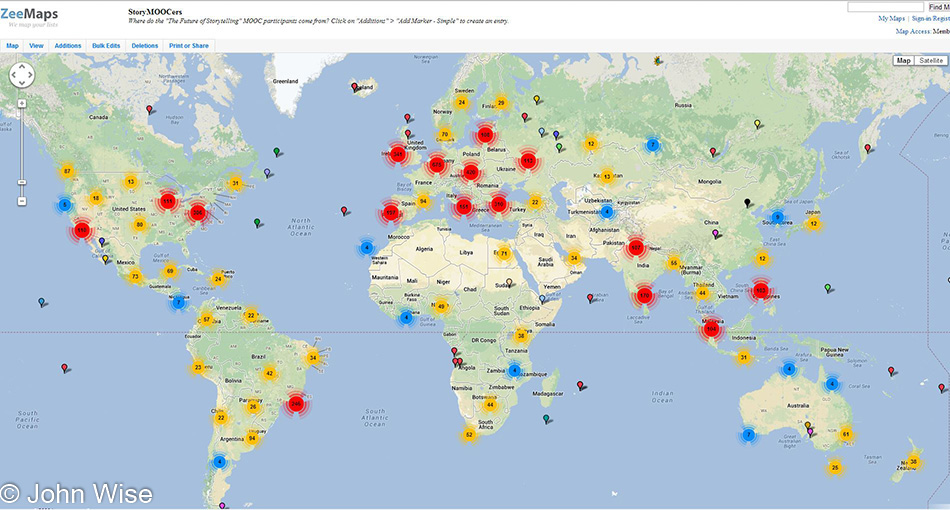Click the magenta pin marker in central China
950x510 pixels.
point(716,234)
